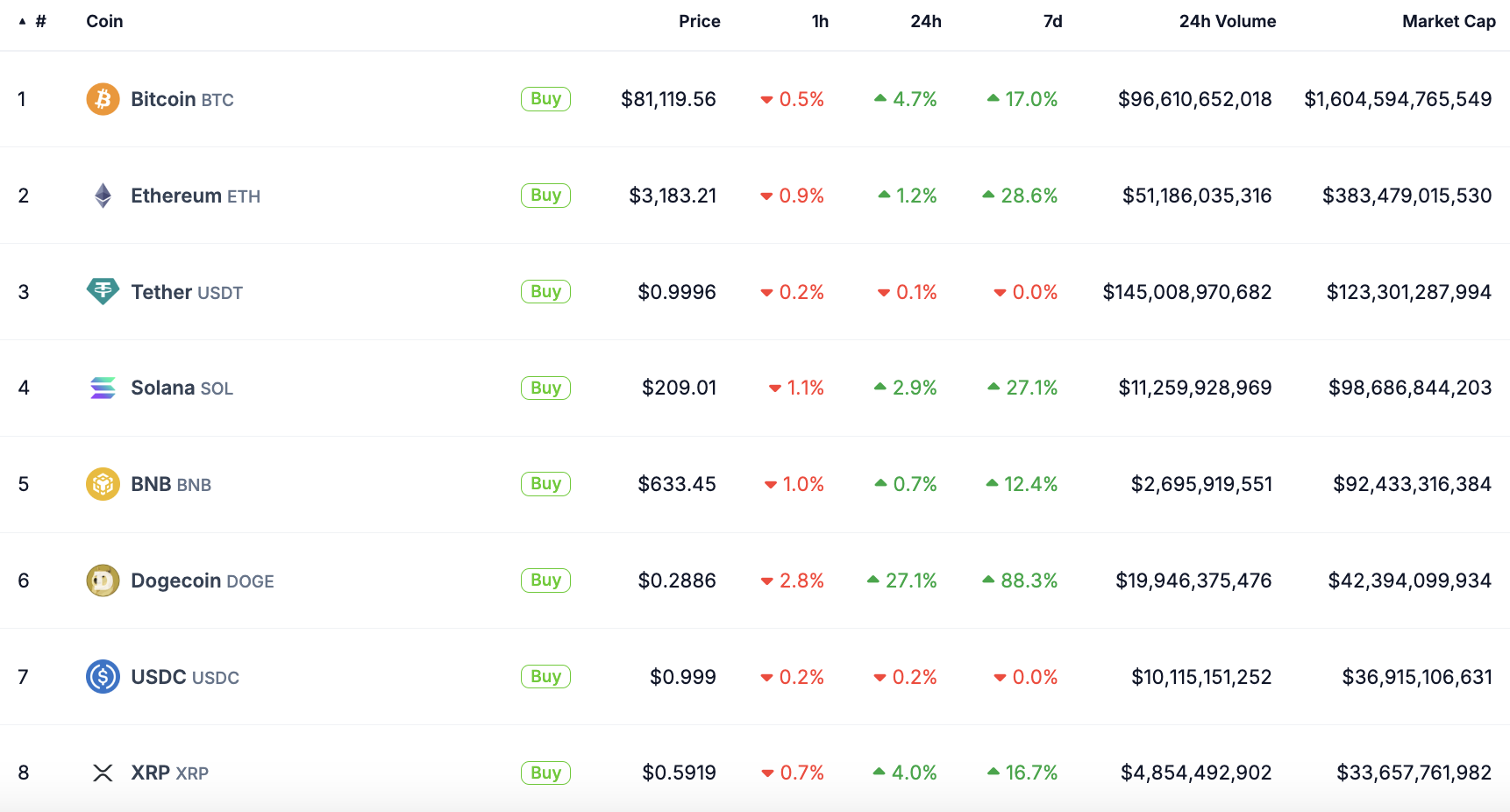This screenshot has width=1510, height=812.
Task: Click the Solana logo icon
Action: (x=103, y=388)
